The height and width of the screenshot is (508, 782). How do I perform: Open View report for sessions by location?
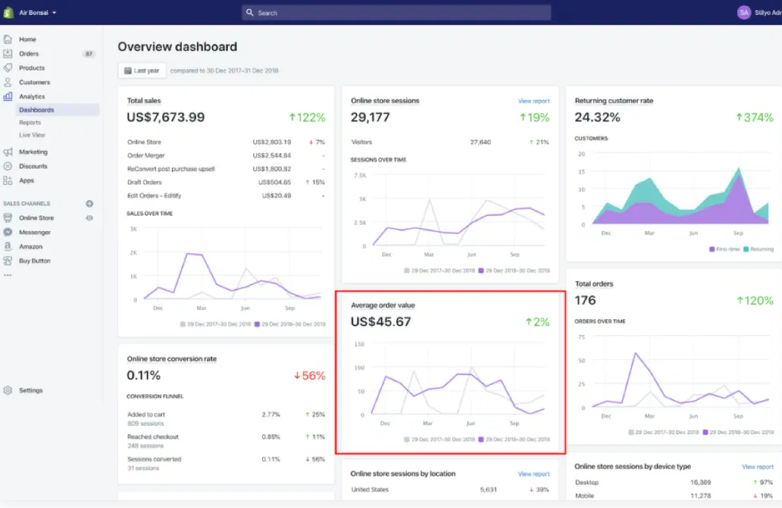pos(534,474)
